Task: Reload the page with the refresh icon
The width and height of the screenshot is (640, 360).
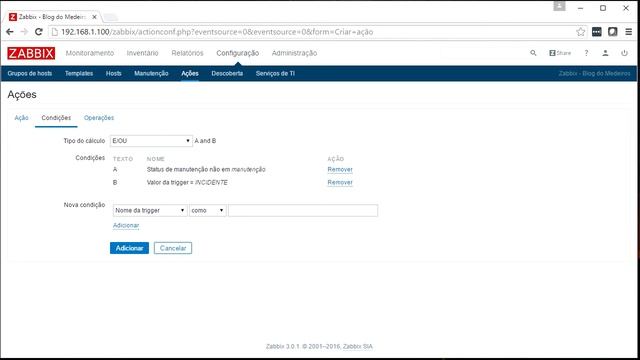Action: coord(39,32)
